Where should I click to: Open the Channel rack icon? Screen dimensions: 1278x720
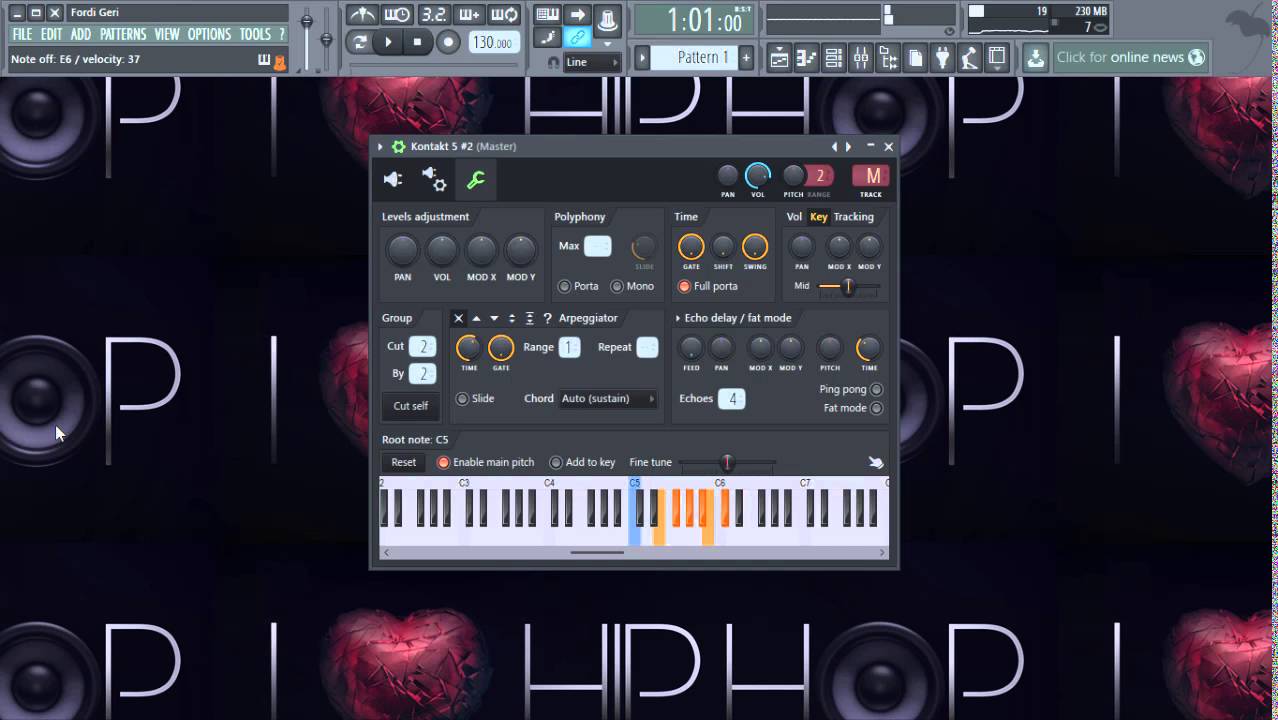[x=833, y=58]
